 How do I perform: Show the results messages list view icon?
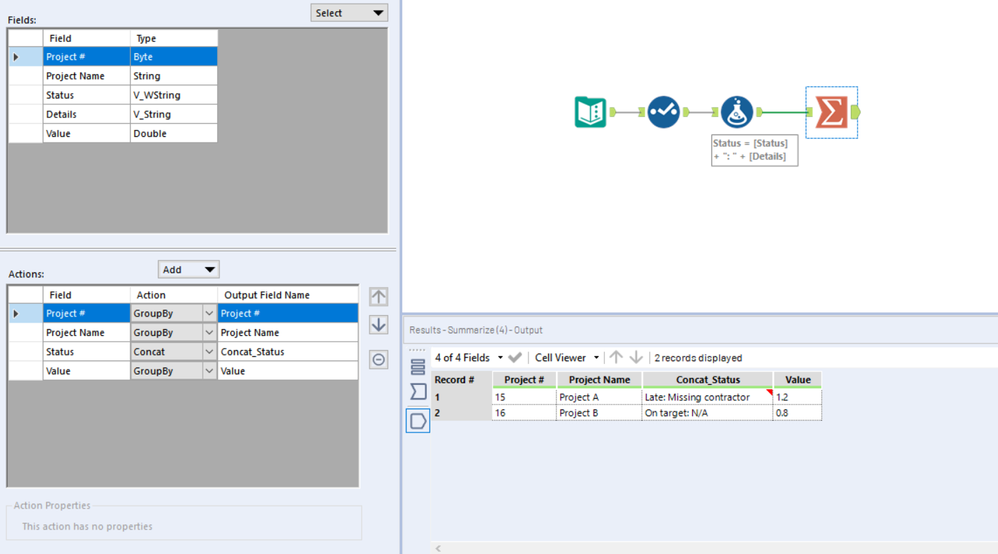click(x=418, y=367)
